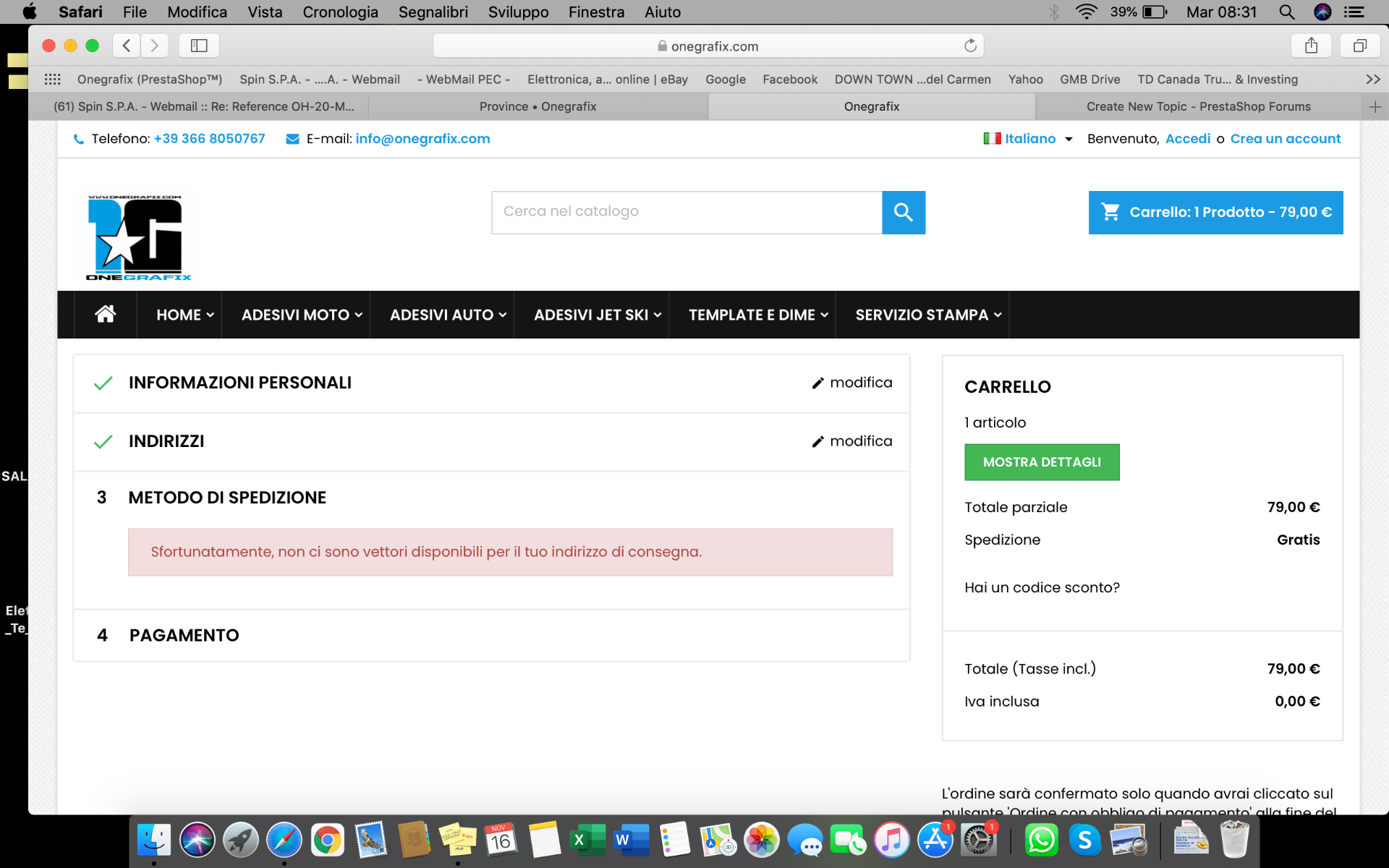Viewport: 1389px width, 868px height.
Task: Click the show all tabs icon
Action: click(1359, 46)
